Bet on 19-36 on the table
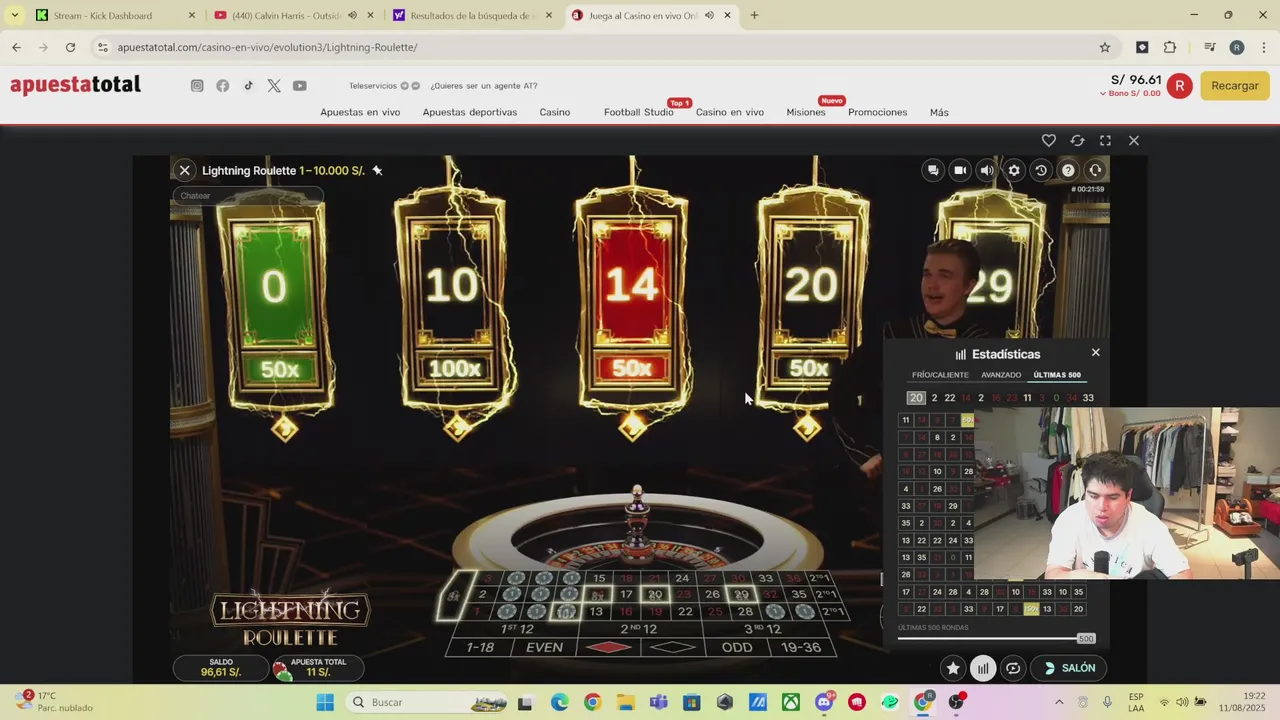This screenshot has height=720, width=1280. pos(800,647)
